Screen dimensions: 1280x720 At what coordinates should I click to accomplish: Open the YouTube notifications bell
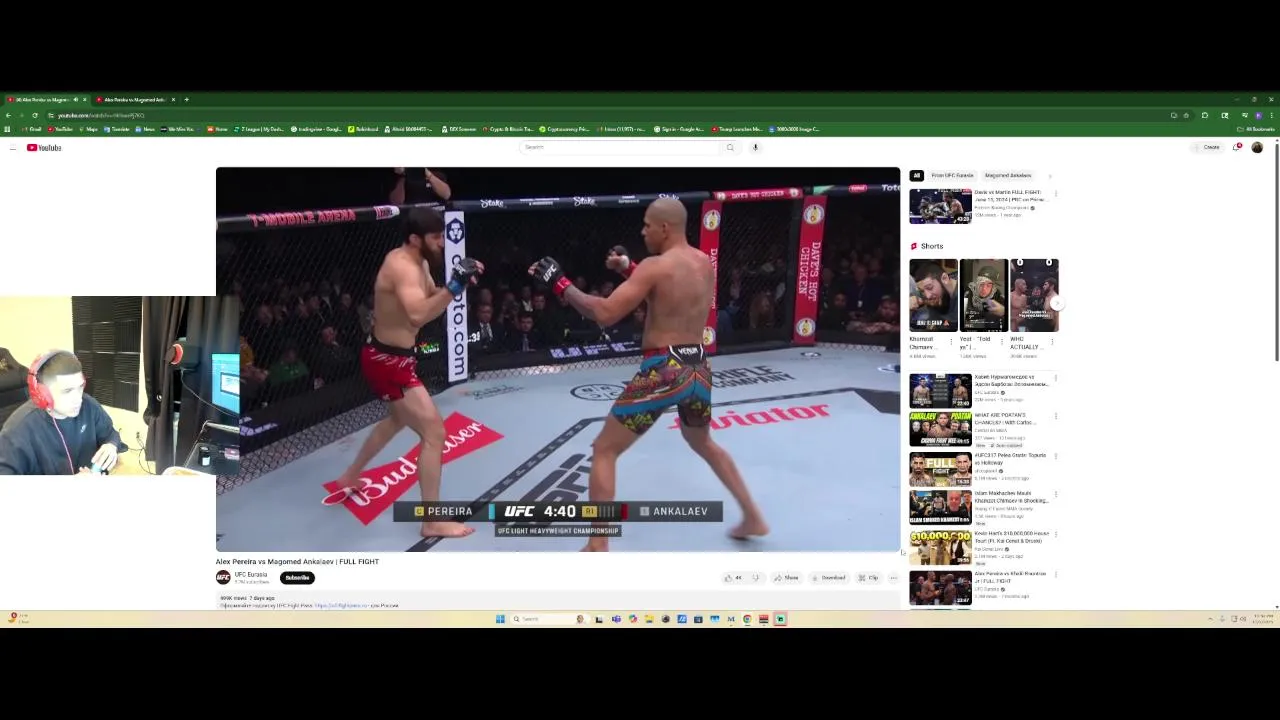[x=1236, y=147]
